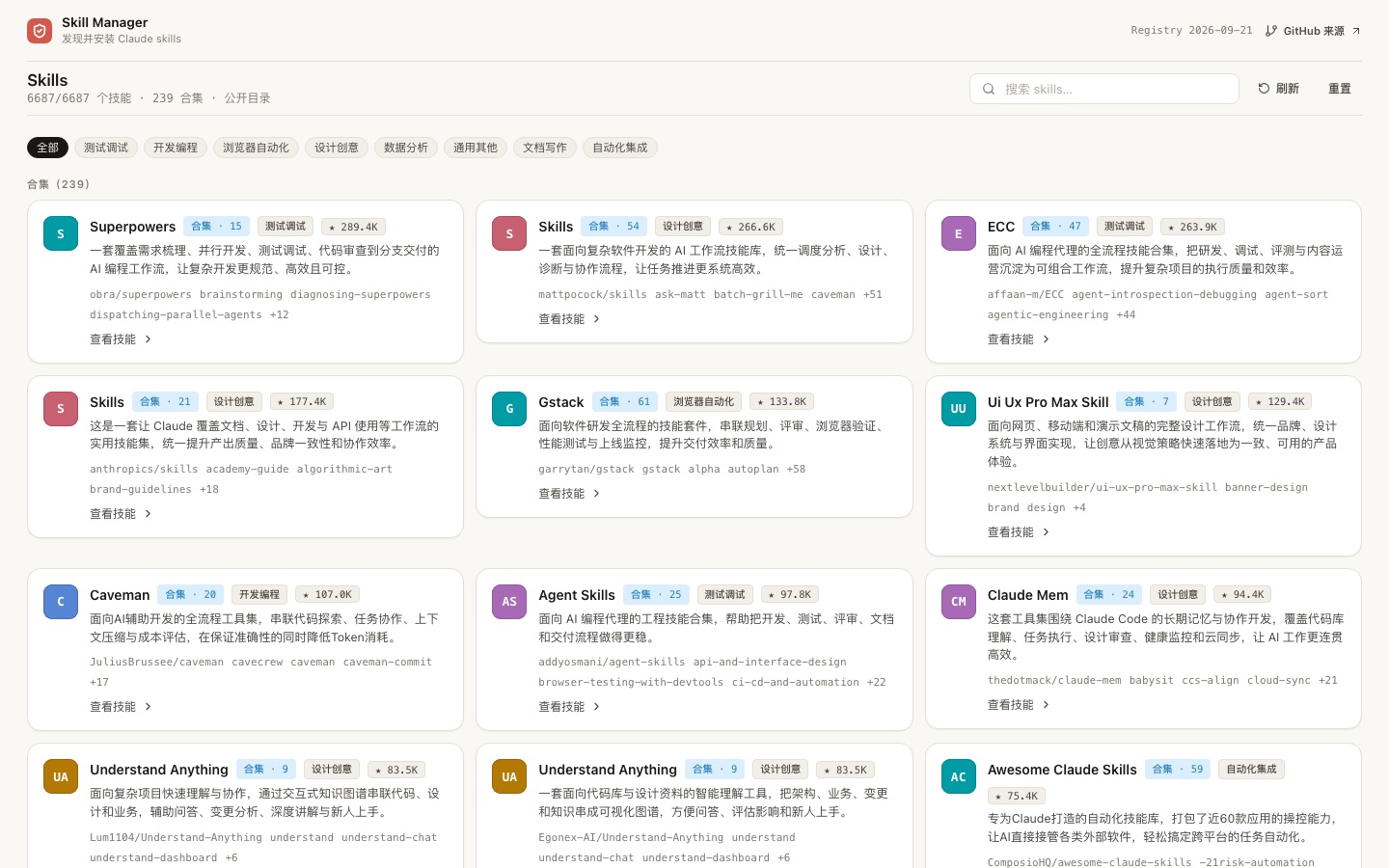Click the obra/superpowers repository text
This screenshot has height=868, width=1389.
(x=141, y=295)
